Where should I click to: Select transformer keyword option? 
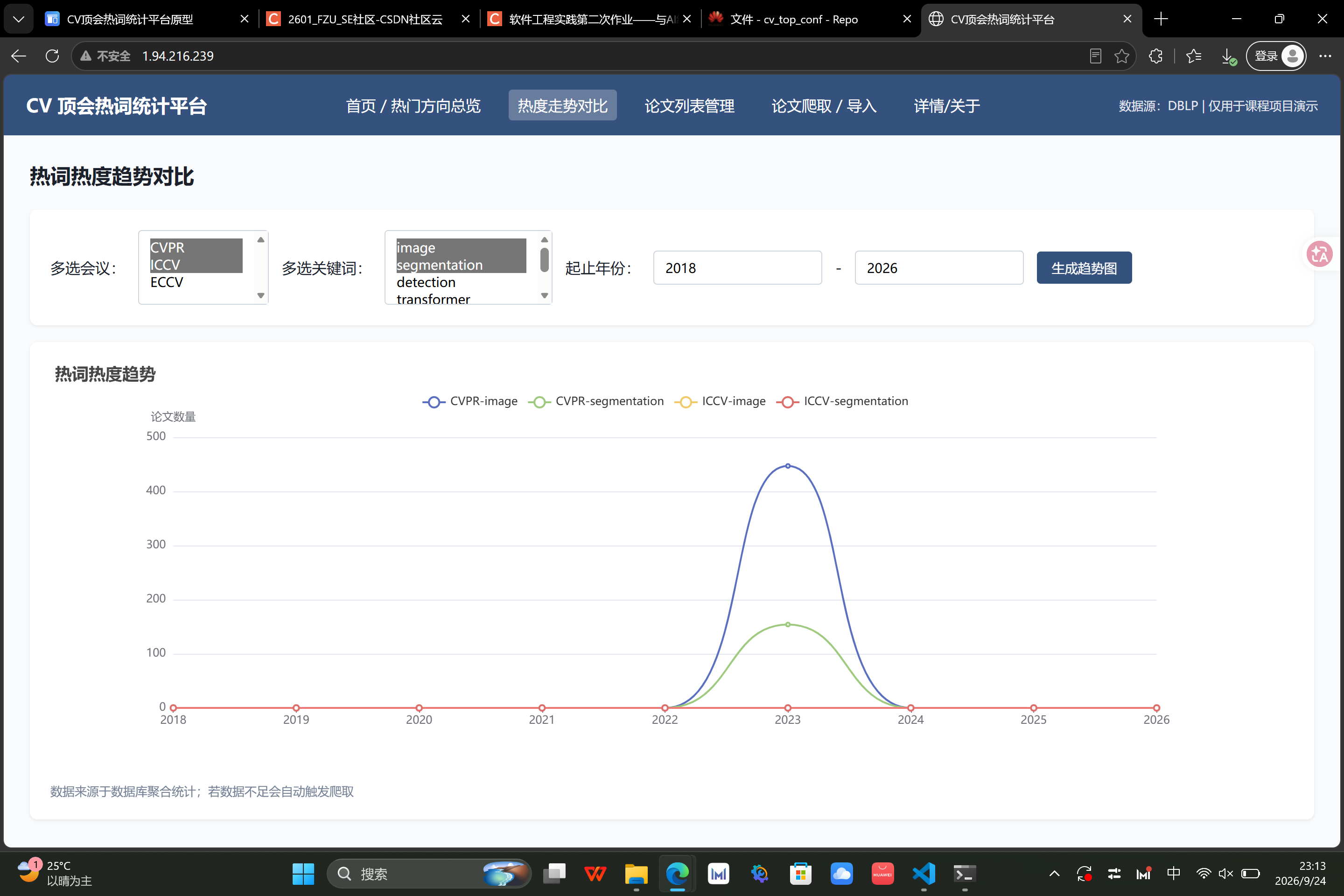461,298
